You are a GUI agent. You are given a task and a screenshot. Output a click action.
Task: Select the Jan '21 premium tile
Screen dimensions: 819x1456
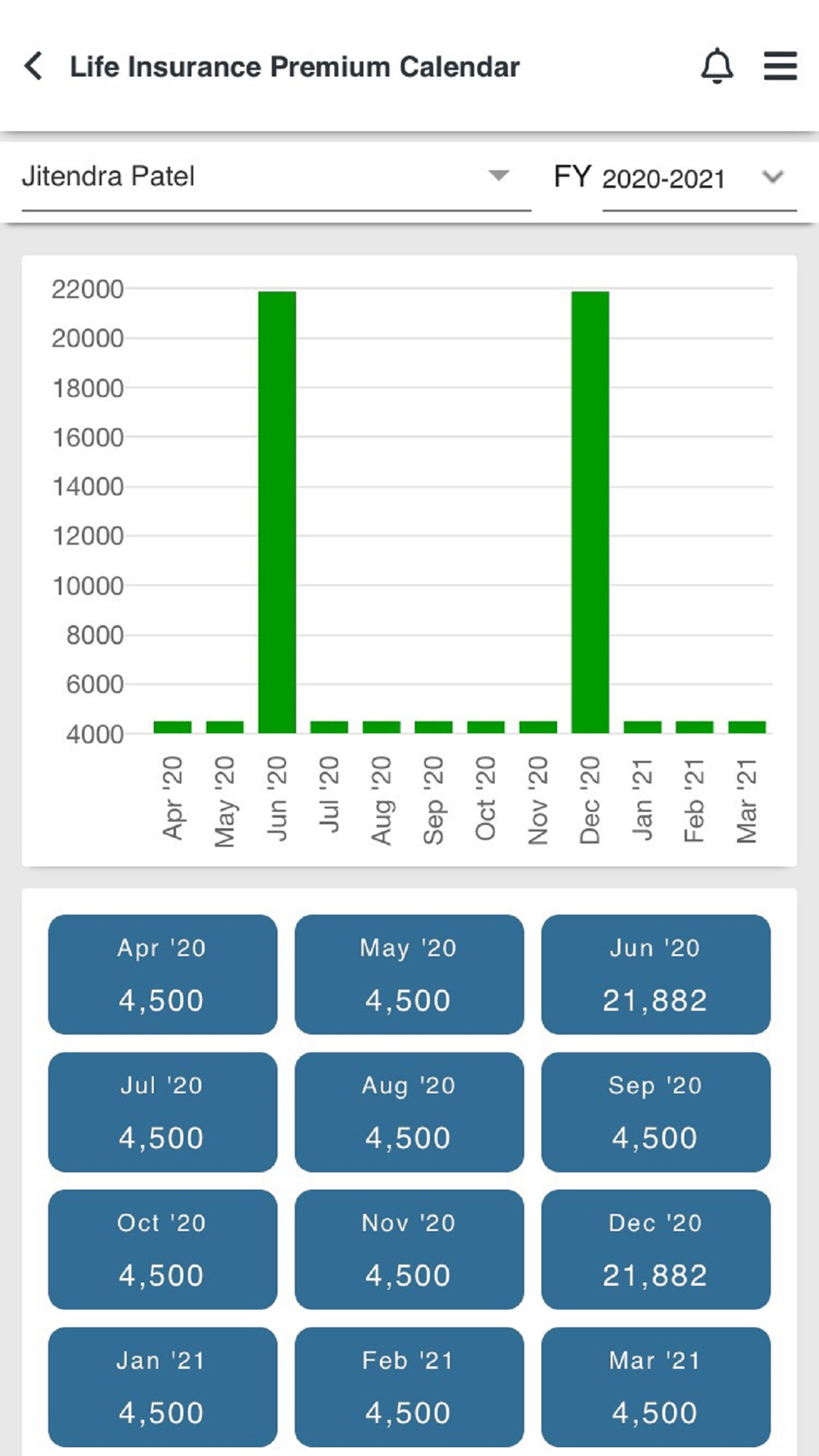point(163,1387)
